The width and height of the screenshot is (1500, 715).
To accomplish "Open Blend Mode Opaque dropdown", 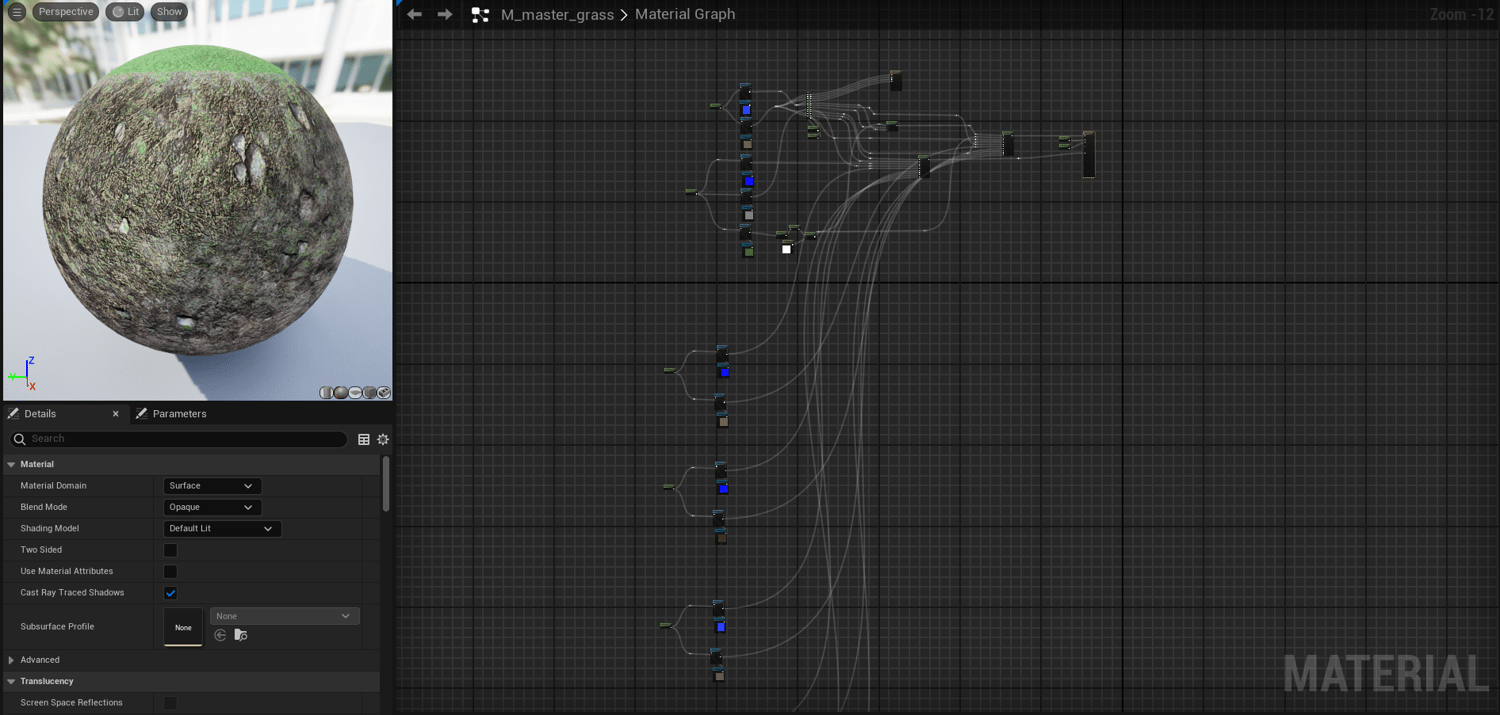I will pyautogui.click(x=212, y=507).
